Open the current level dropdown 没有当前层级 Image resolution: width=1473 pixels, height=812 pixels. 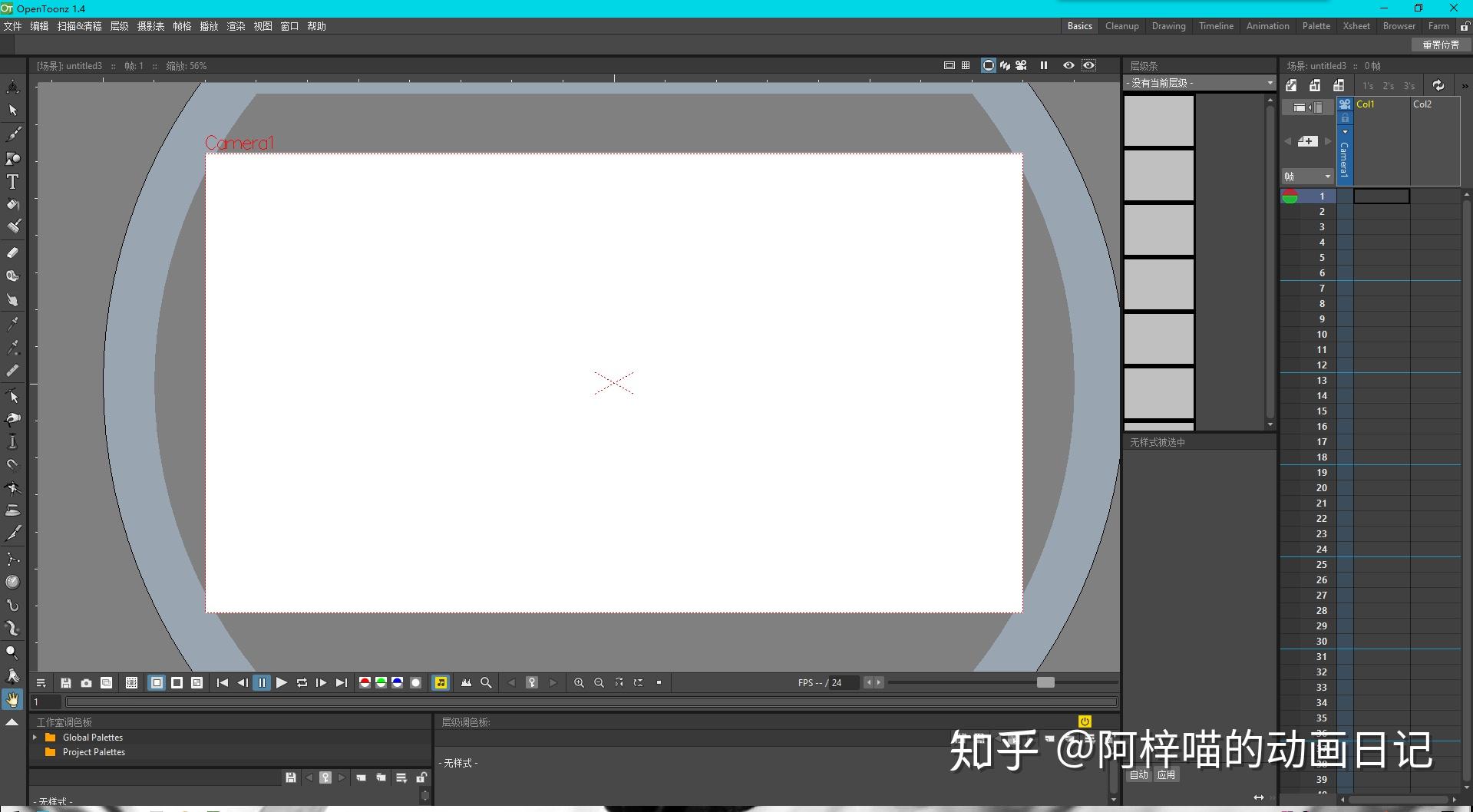click(x=1200, y=83)
